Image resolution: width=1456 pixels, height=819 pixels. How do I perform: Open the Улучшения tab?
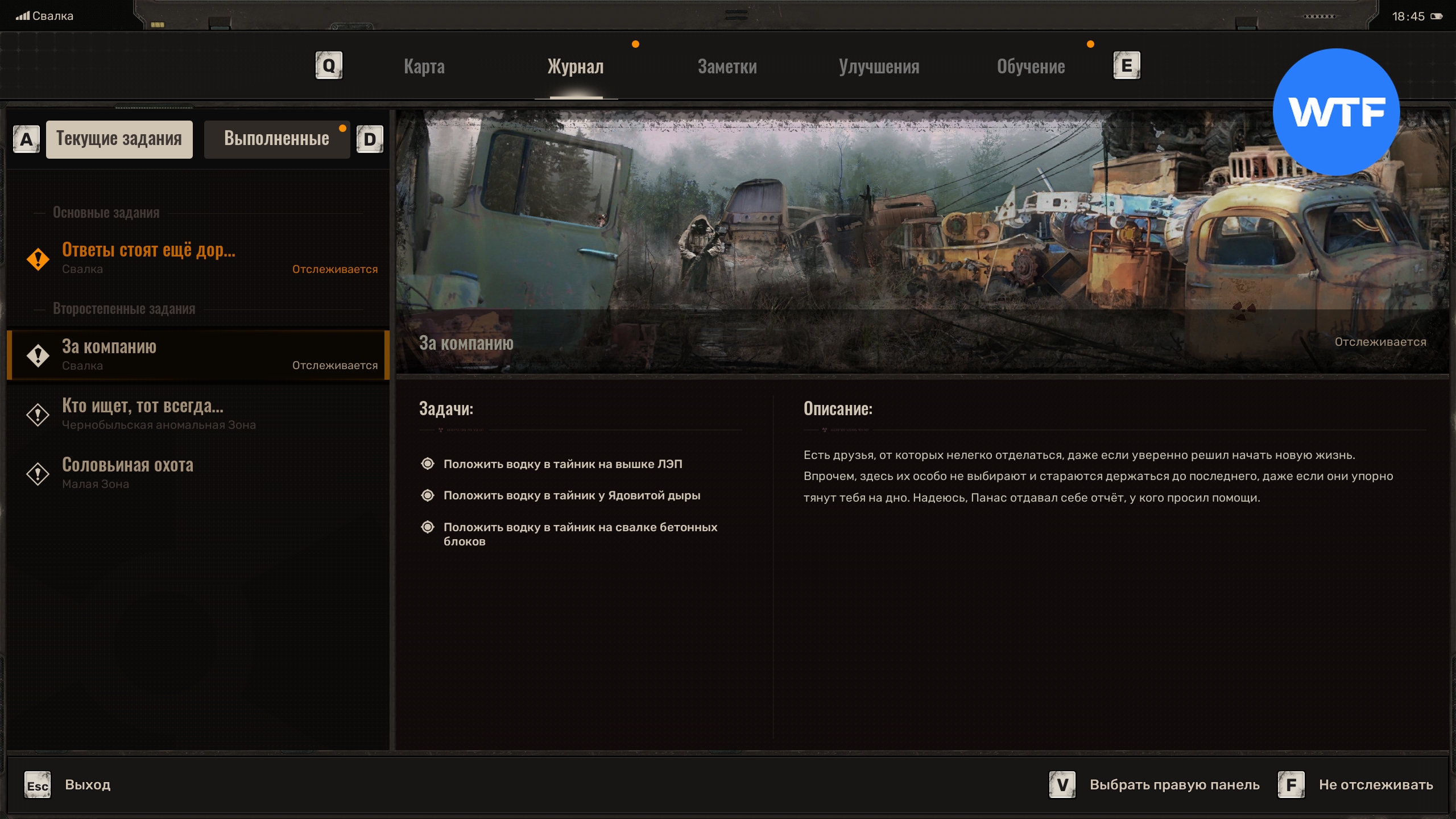click(879, 67)
